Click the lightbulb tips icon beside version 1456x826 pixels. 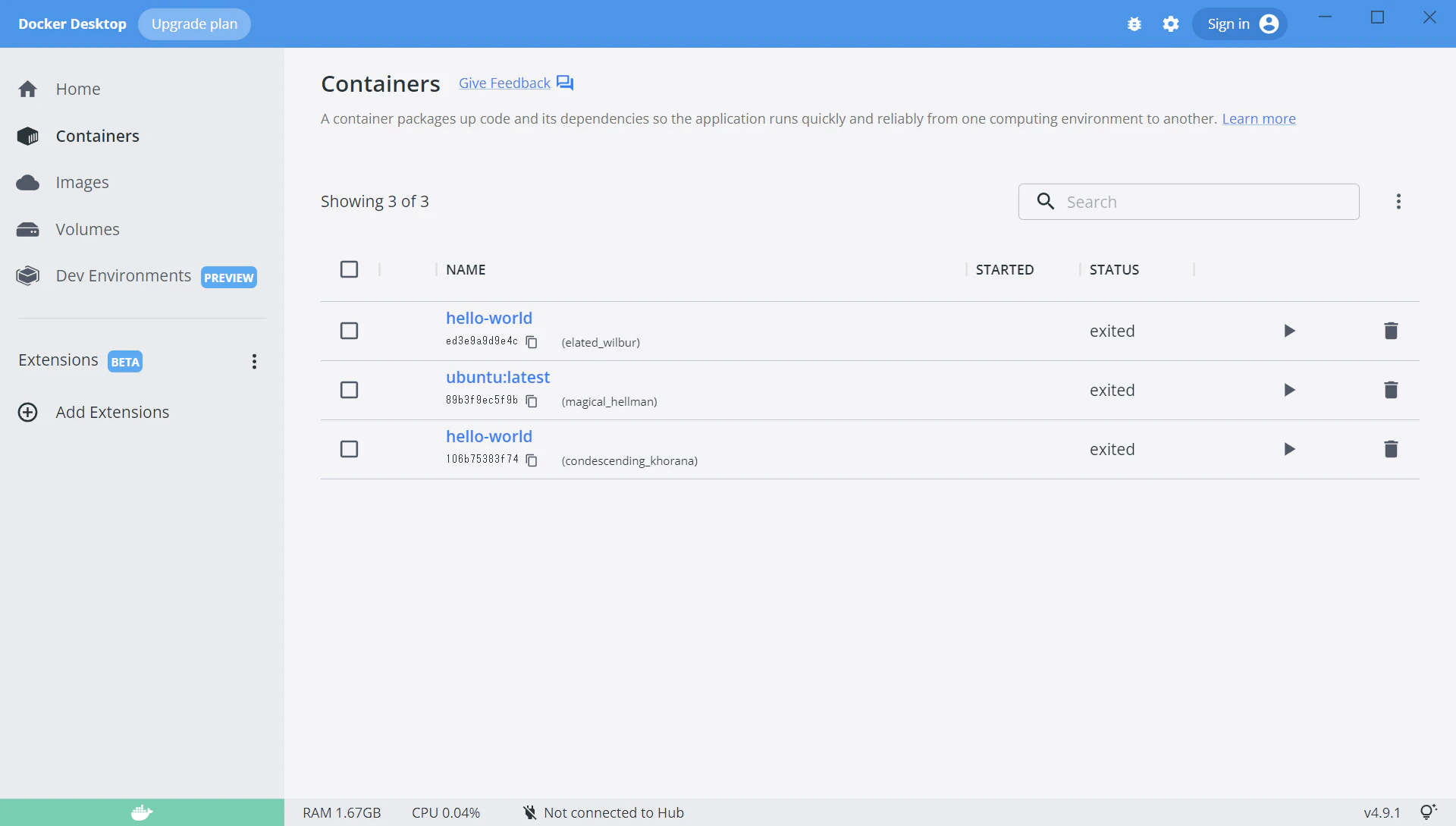coord(1428,812)
